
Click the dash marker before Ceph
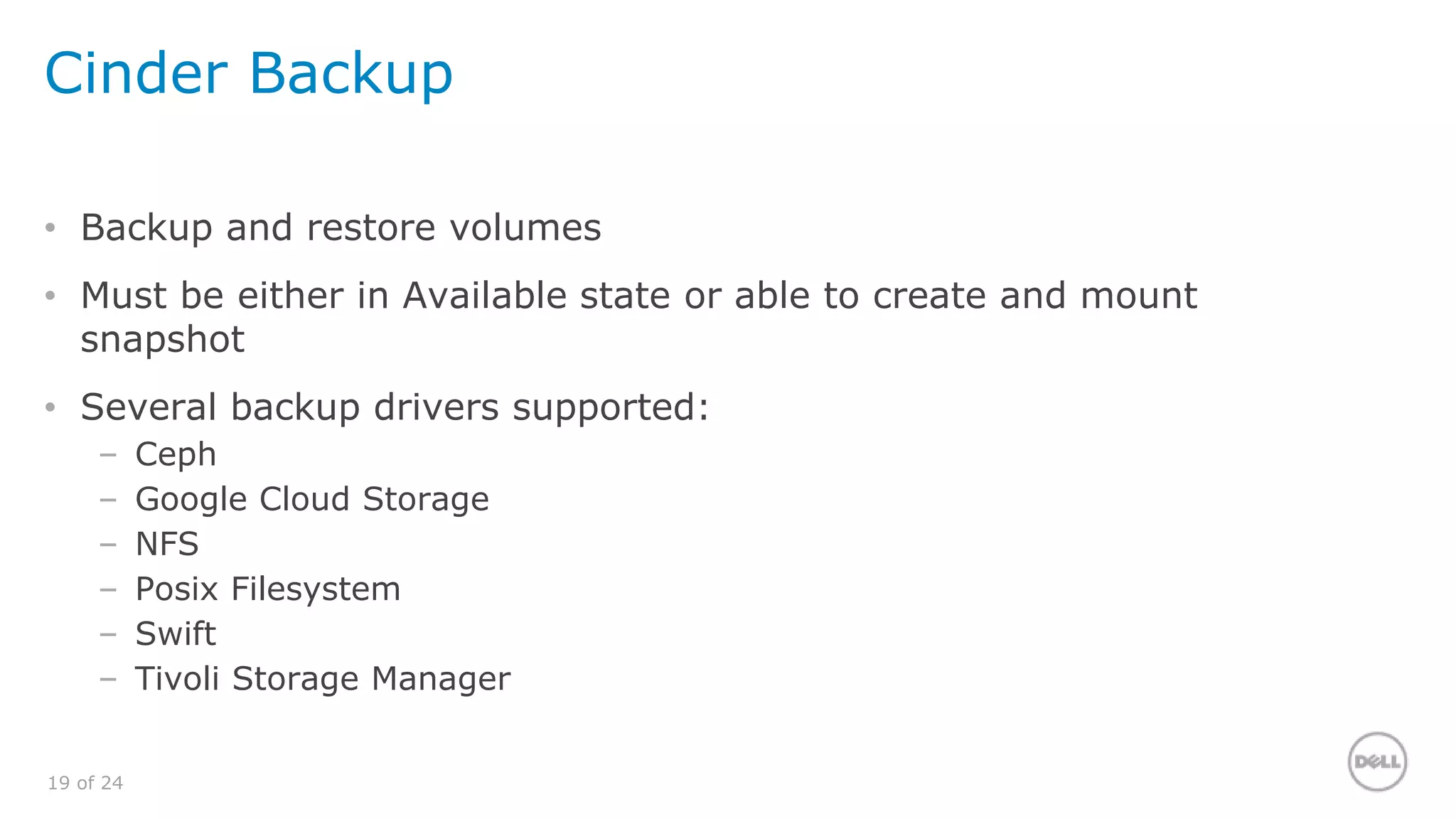pyautogui.click(x=108, y=455)
